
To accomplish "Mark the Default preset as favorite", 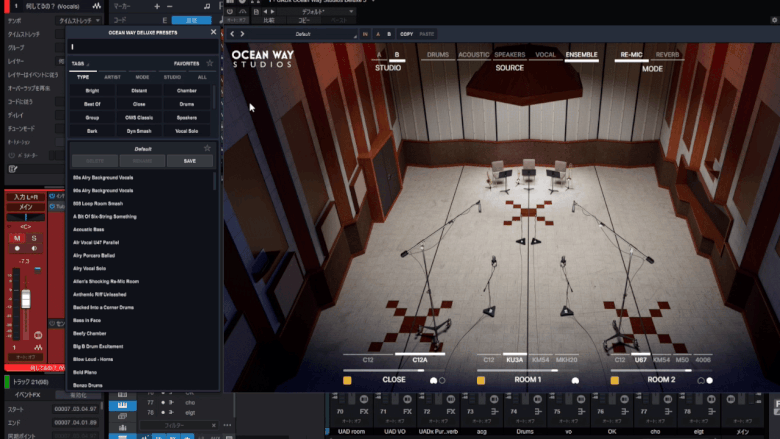I will [x=207, y=148].
